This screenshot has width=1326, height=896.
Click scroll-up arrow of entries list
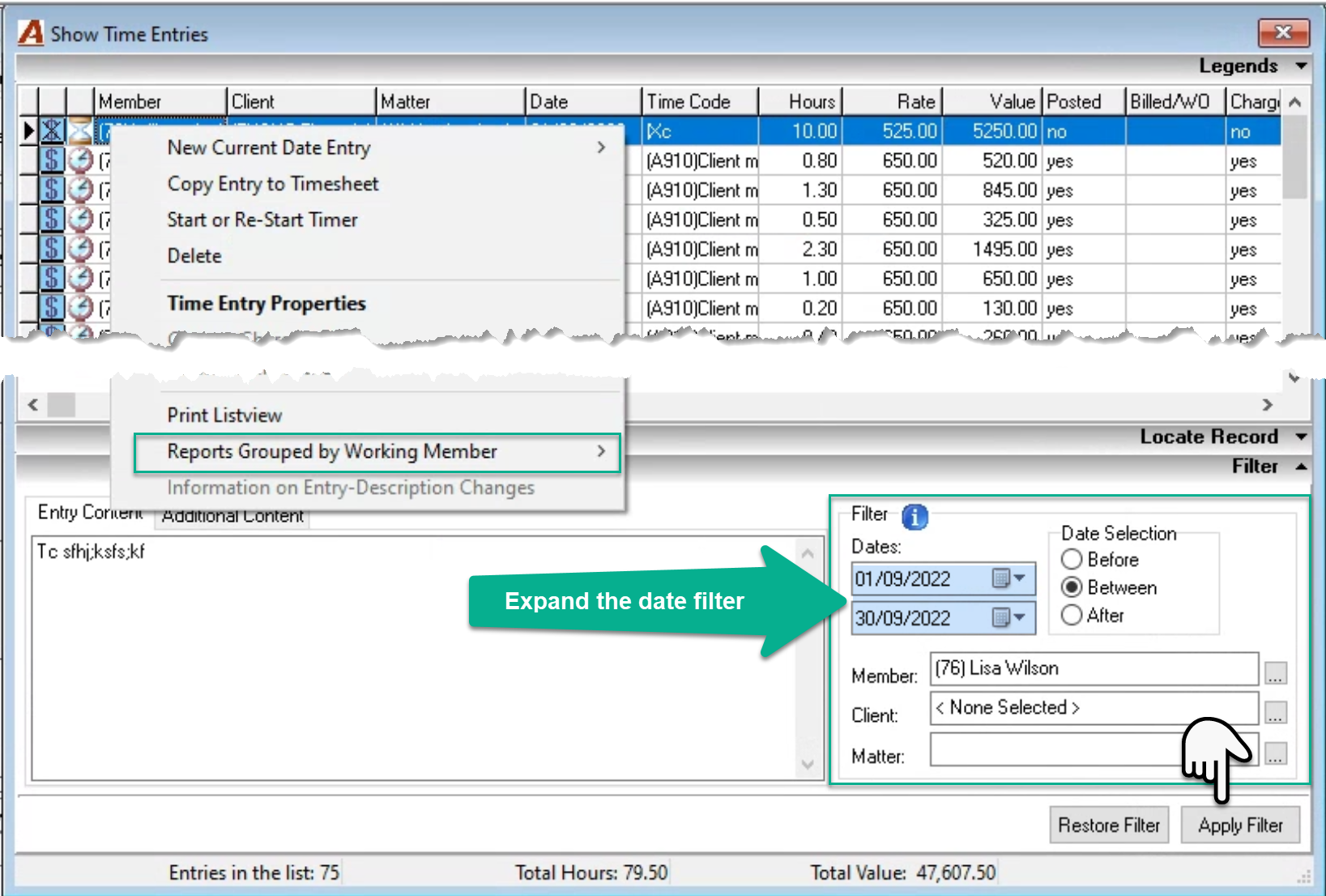[x=1294, y=102]
